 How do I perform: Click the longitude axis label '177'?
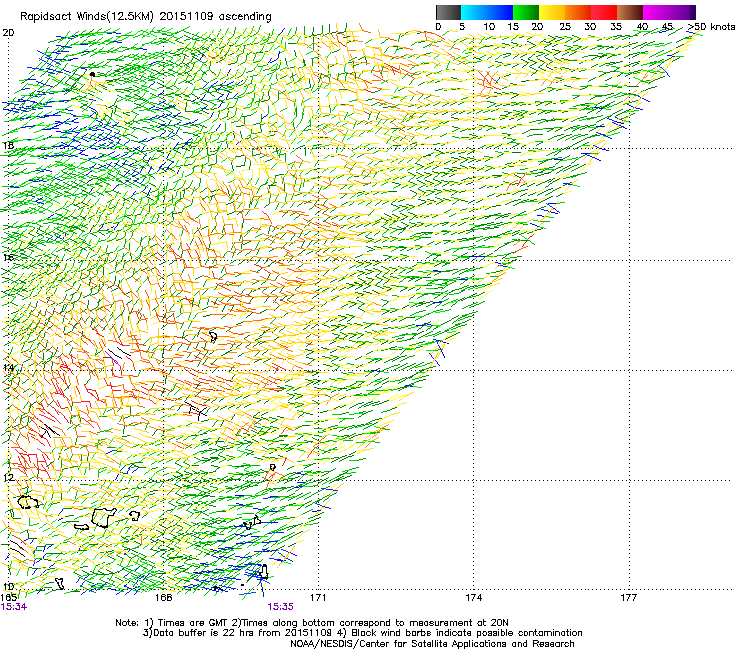pos(628,598)
